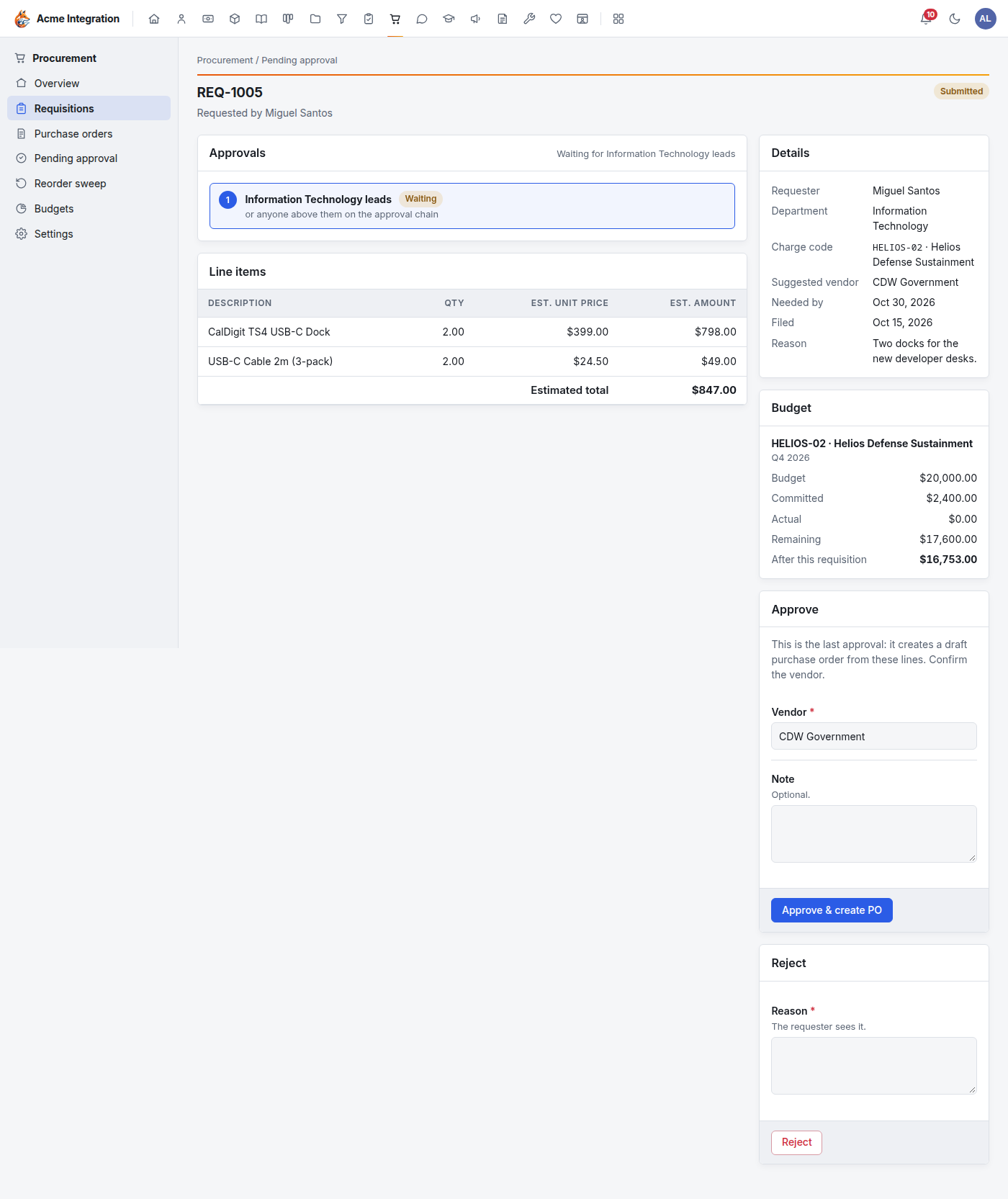
Task: Click into the optional Note textarea
Action: [x=874, y=834]
